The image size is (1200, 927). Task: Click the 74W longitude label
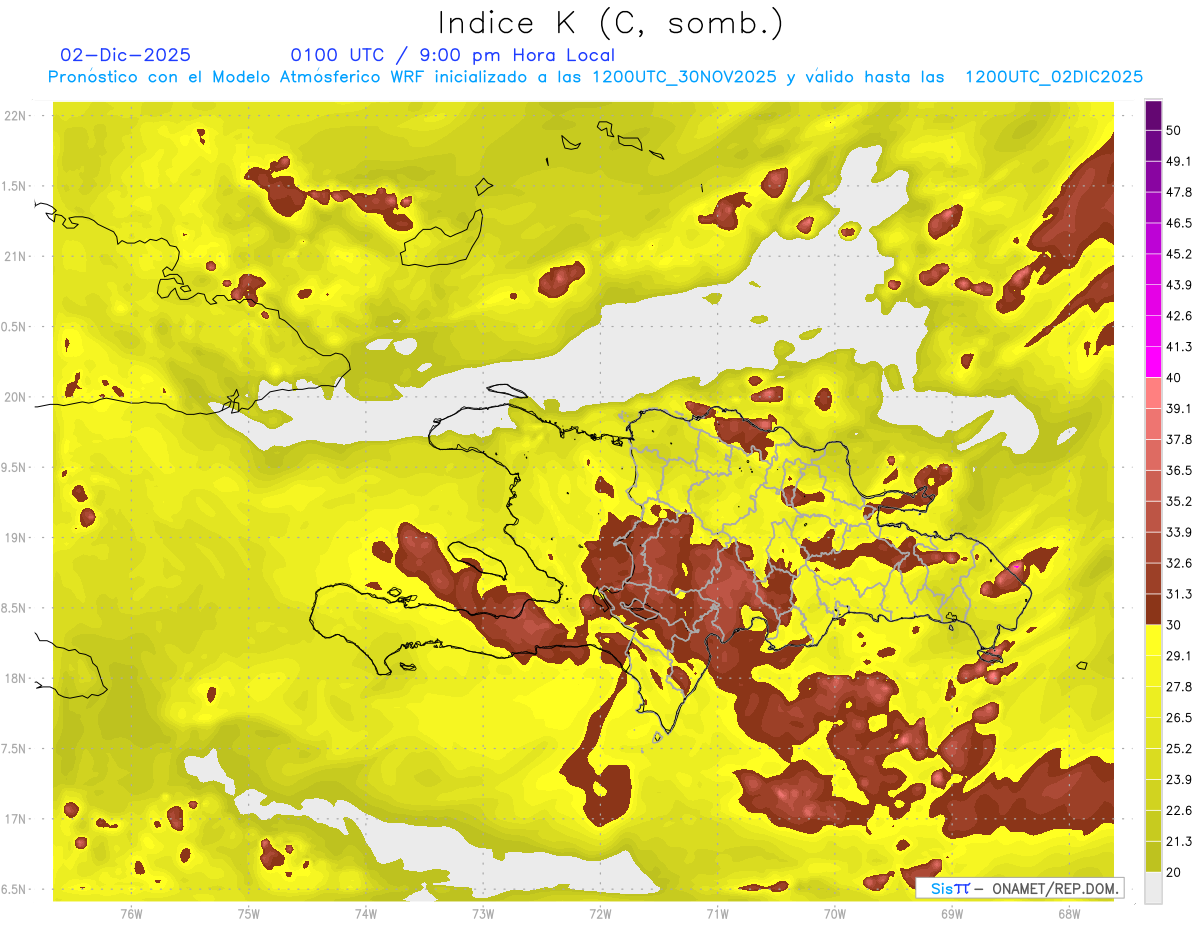coord(365,914)
